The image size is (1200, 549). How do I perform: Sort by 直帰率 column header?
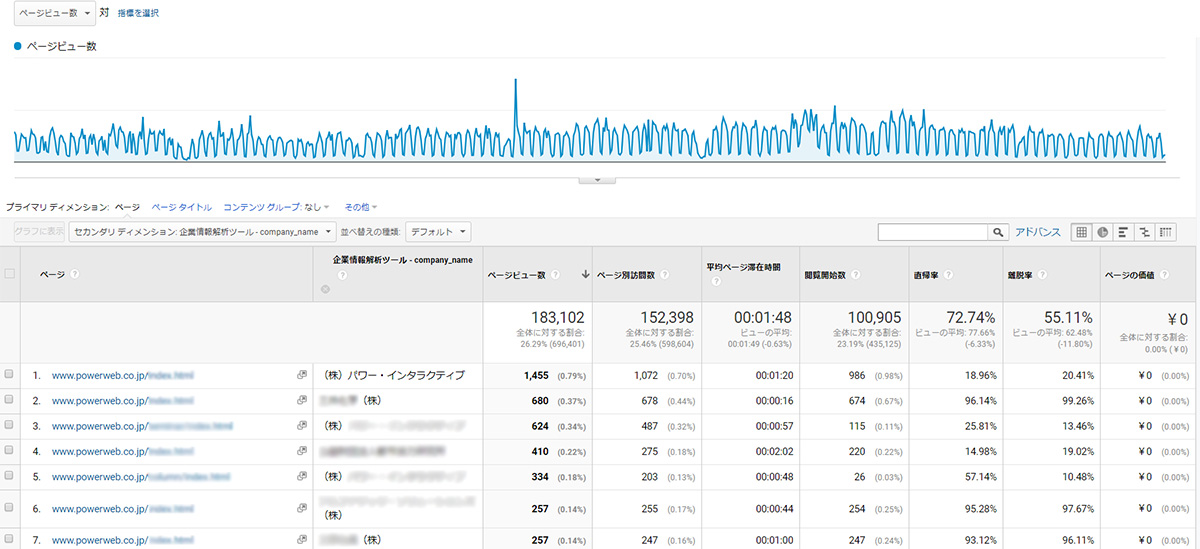pyautogui.click(x=925, y=274)
